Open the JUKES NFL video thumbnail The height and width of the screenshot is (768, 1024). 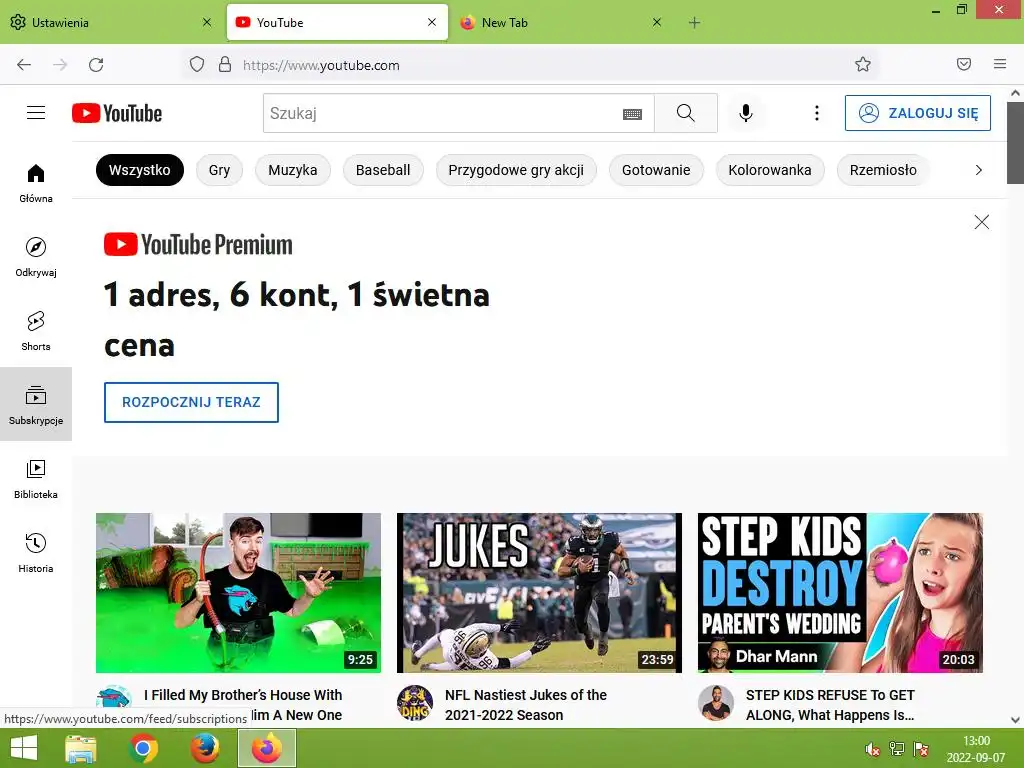[539, 593]
